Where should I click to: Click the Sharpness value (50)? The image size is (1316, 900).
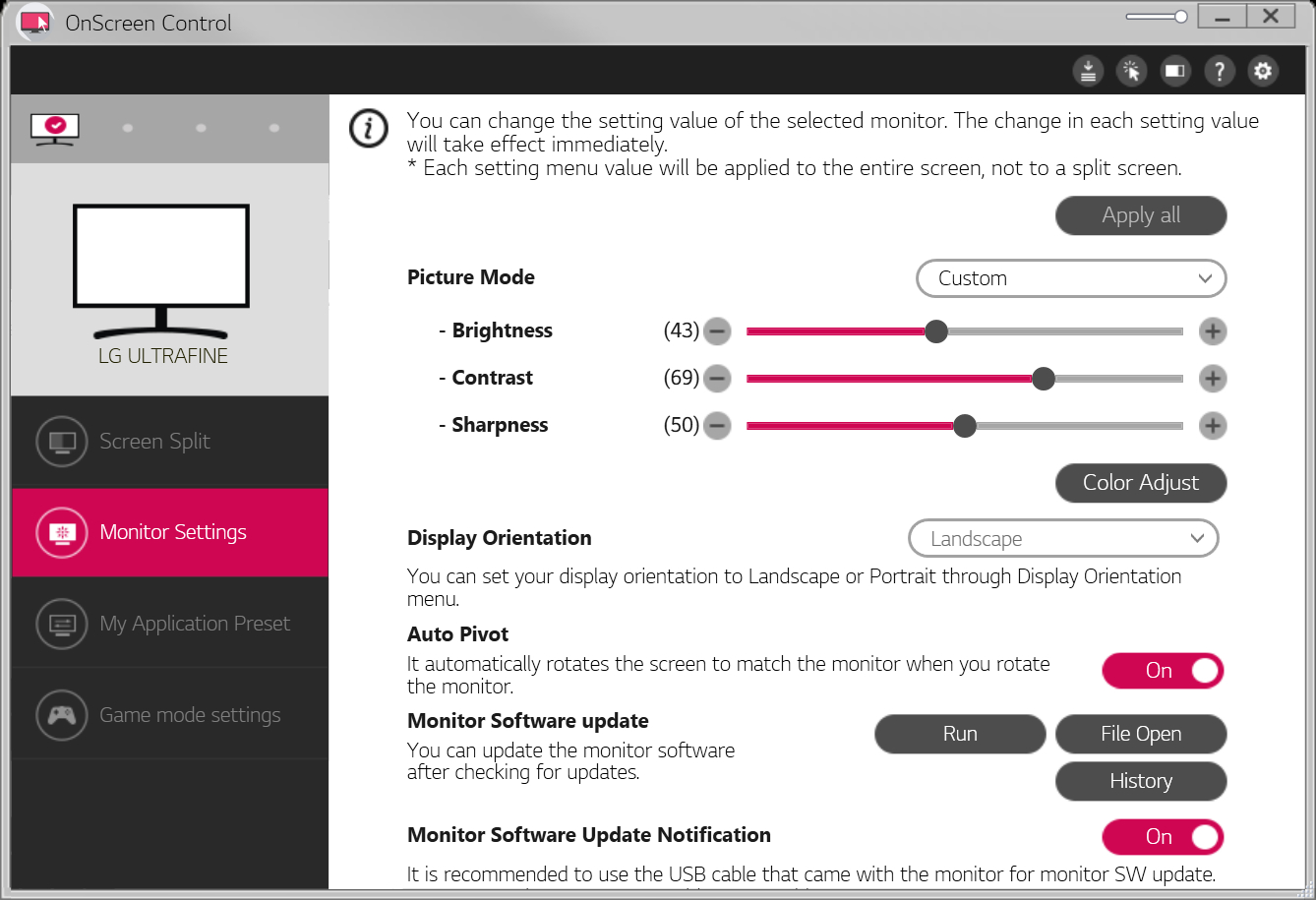(682, 426)
